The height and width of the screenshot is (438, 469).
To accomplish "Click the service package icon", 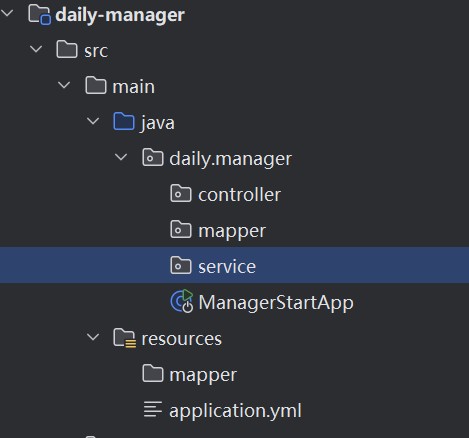I will (181, 265).
